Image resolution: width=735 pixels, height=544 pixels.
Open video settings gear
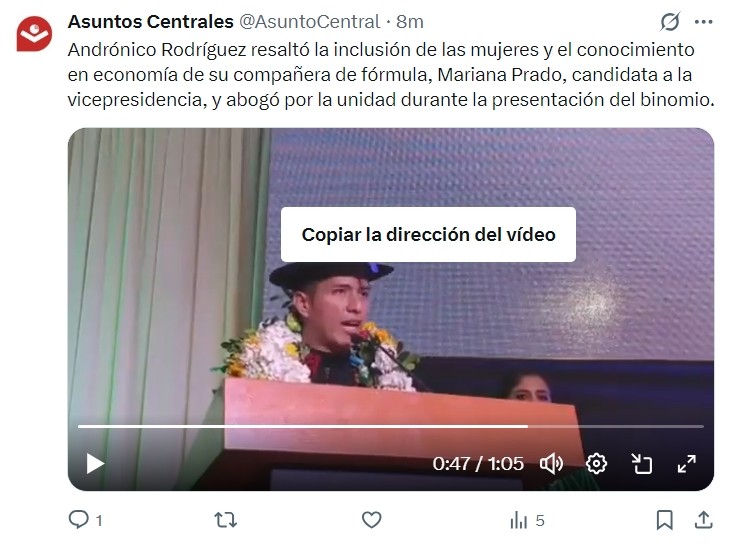pyautogui.click(x=596, y=464)
